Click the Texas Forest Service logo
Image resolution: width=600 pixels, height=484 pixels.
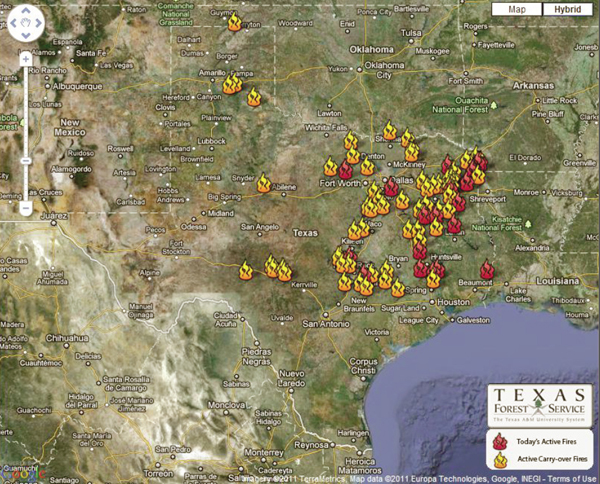coord(540,405)
